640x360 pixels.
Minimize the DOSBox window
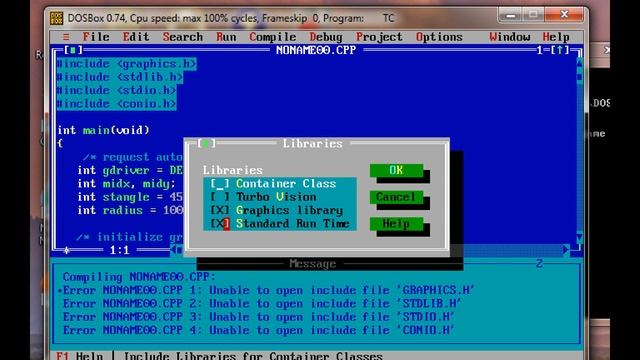tap(510, 16)
